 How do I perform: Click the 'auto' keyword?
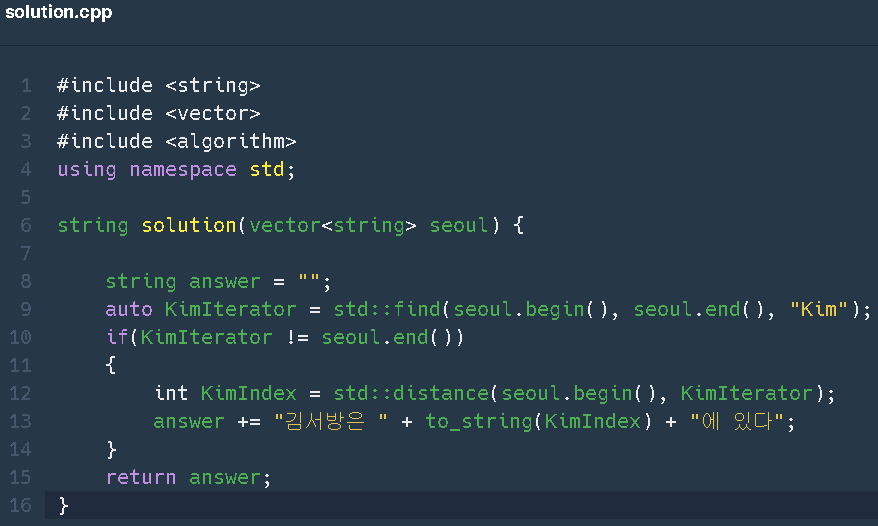[129, 309]
